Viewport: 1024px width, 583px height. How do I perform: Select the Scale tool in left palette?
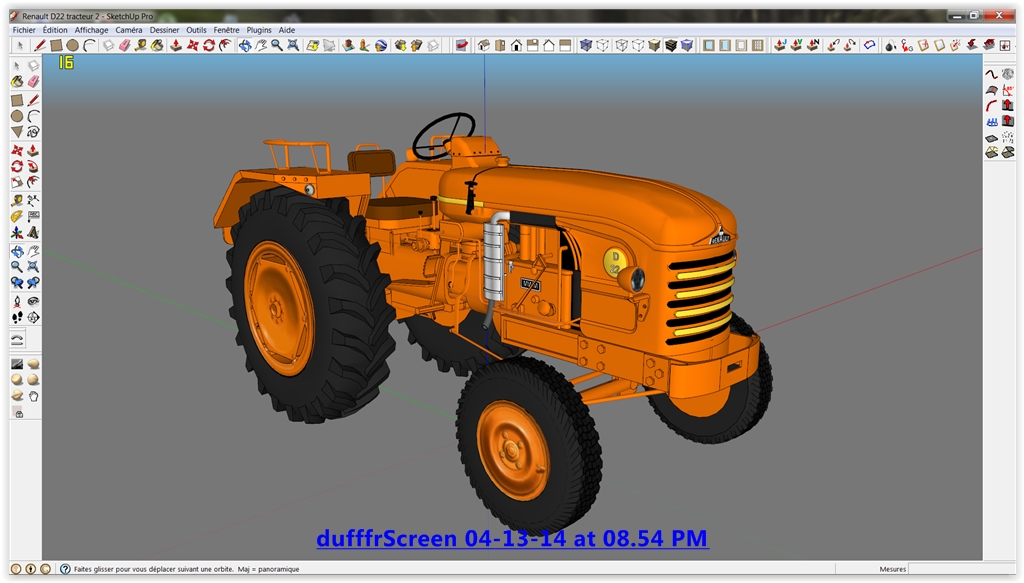coord(17,182)
